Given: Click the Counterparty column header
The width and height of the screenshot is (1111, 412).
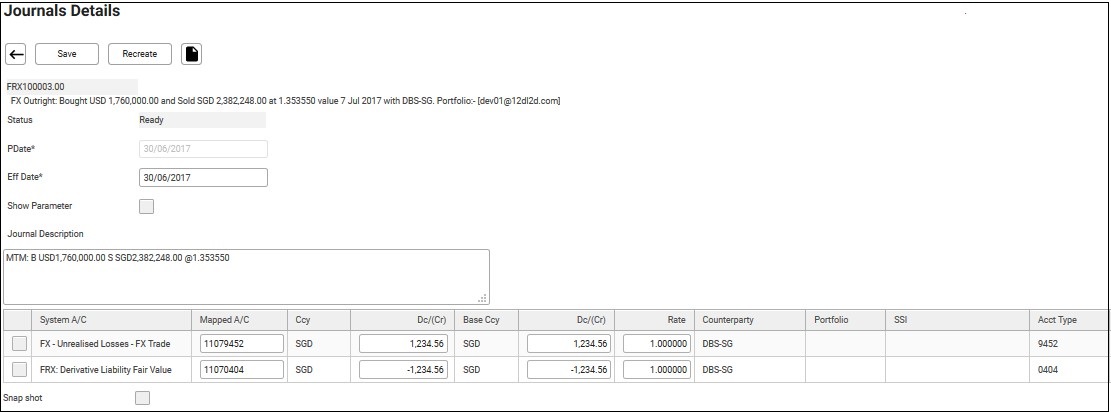Looking at the screenshot, I should (728, 320).
